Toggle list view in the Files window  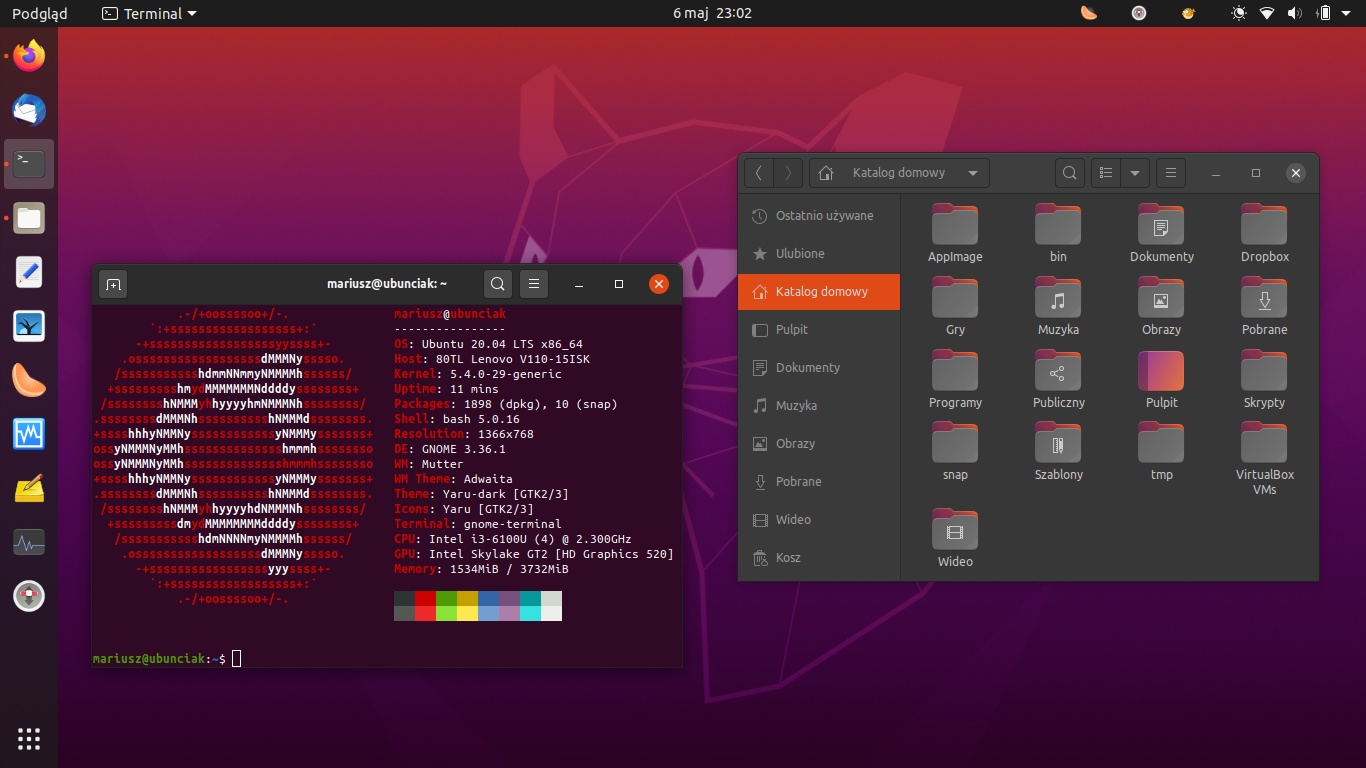1106,173
